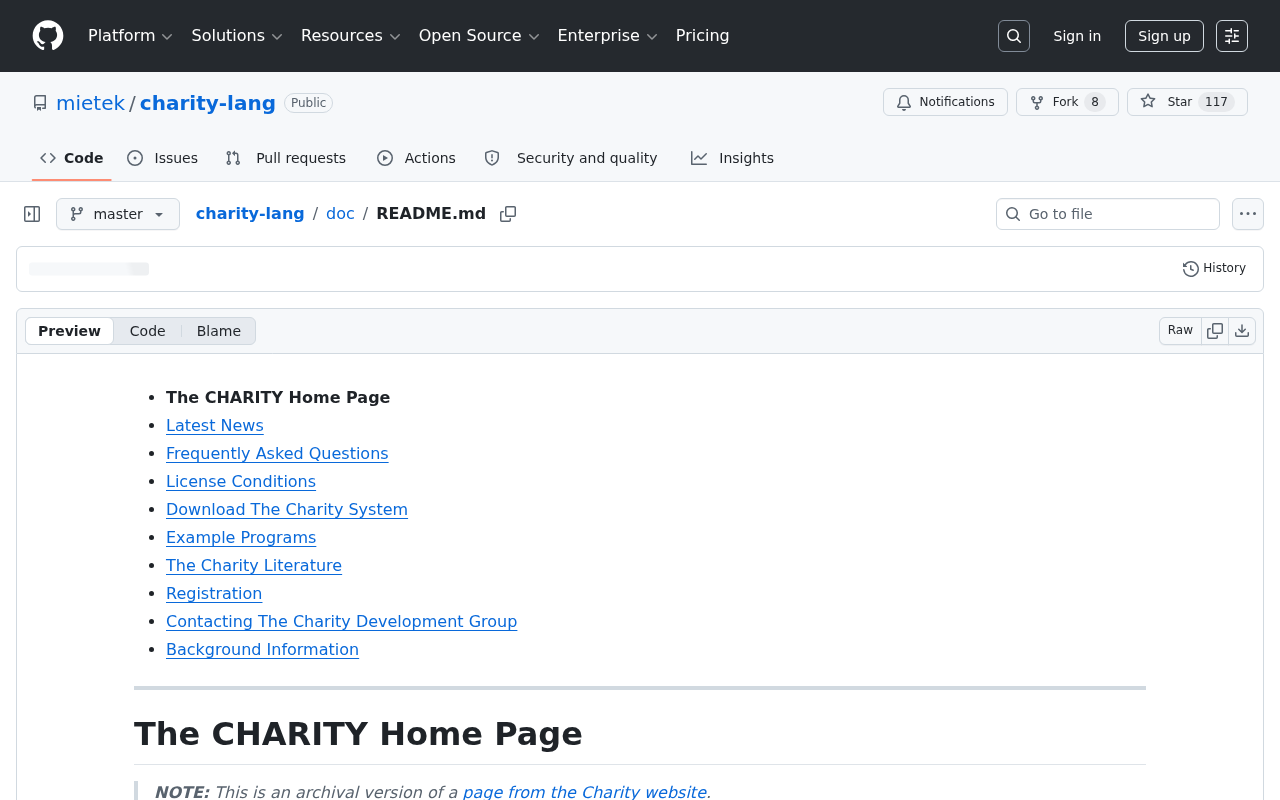Click the repository icon beside mietek

[x=40, y=103]
